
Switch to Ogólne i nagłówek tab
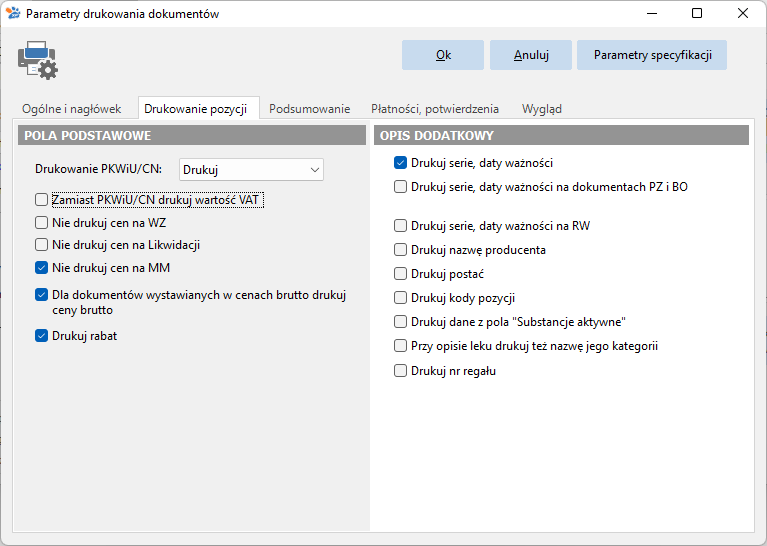click(x=71, y=109)
